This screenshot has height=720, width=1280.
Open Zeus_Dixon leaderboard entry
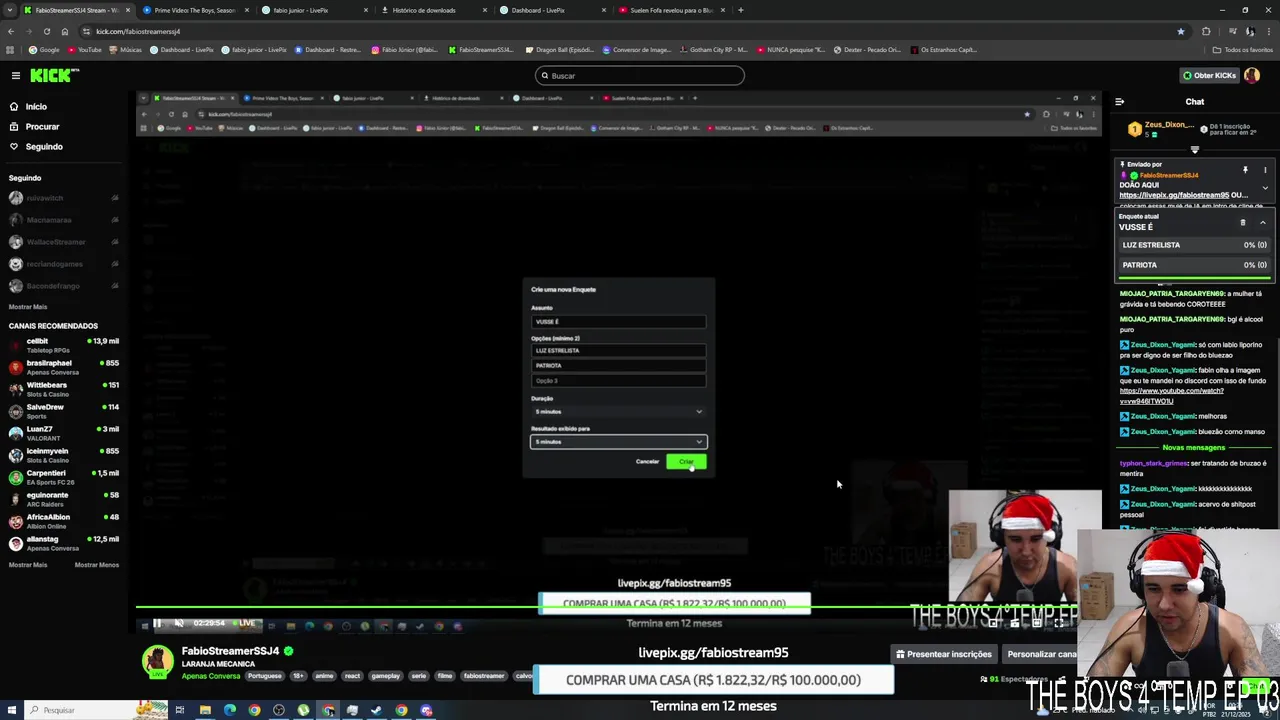[1161, 129]
